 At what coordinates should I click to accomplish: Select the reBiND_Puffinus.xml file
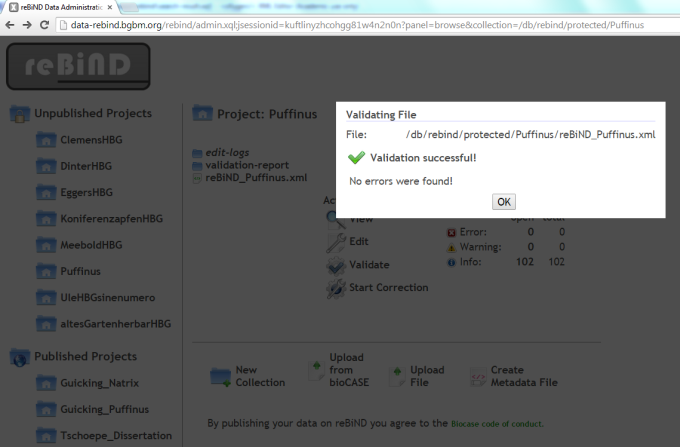tap(255, 178)
